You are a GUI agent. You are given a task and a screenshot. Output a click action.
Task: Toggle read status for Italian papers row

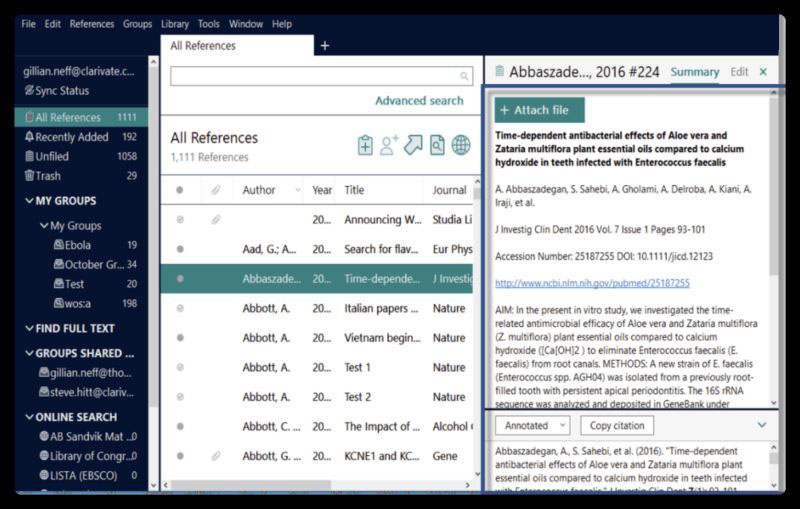(x=180, y=309)
